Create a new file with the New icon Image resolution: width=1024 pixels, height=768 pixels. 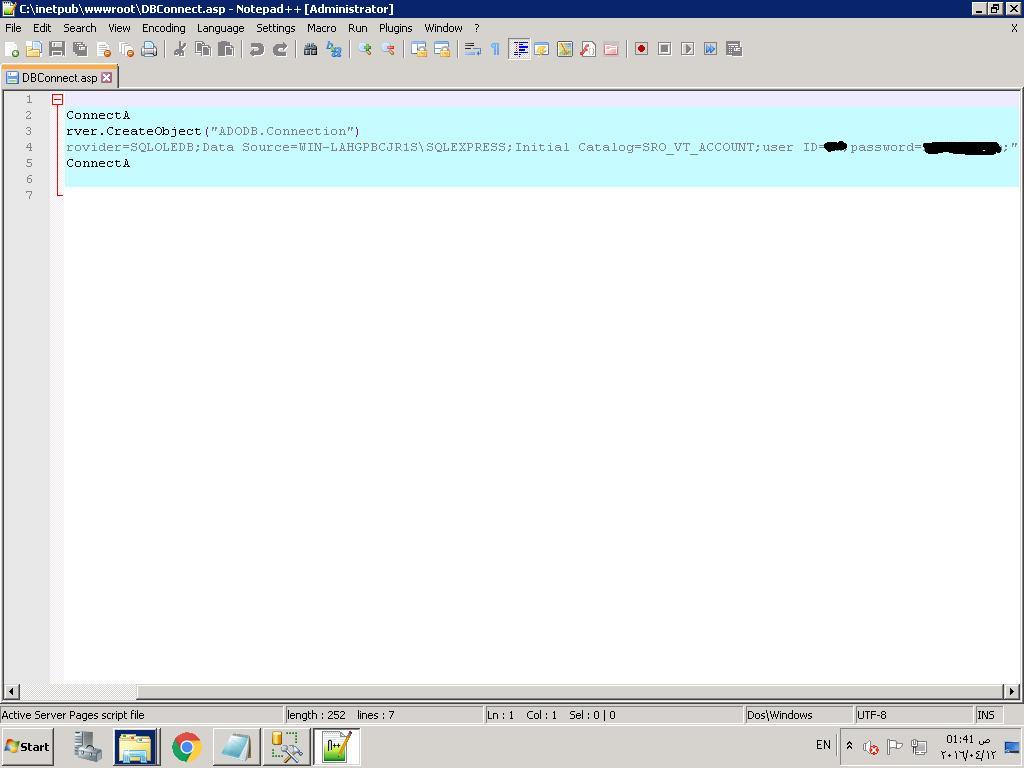pyautogui.click(x=11, y=49)
